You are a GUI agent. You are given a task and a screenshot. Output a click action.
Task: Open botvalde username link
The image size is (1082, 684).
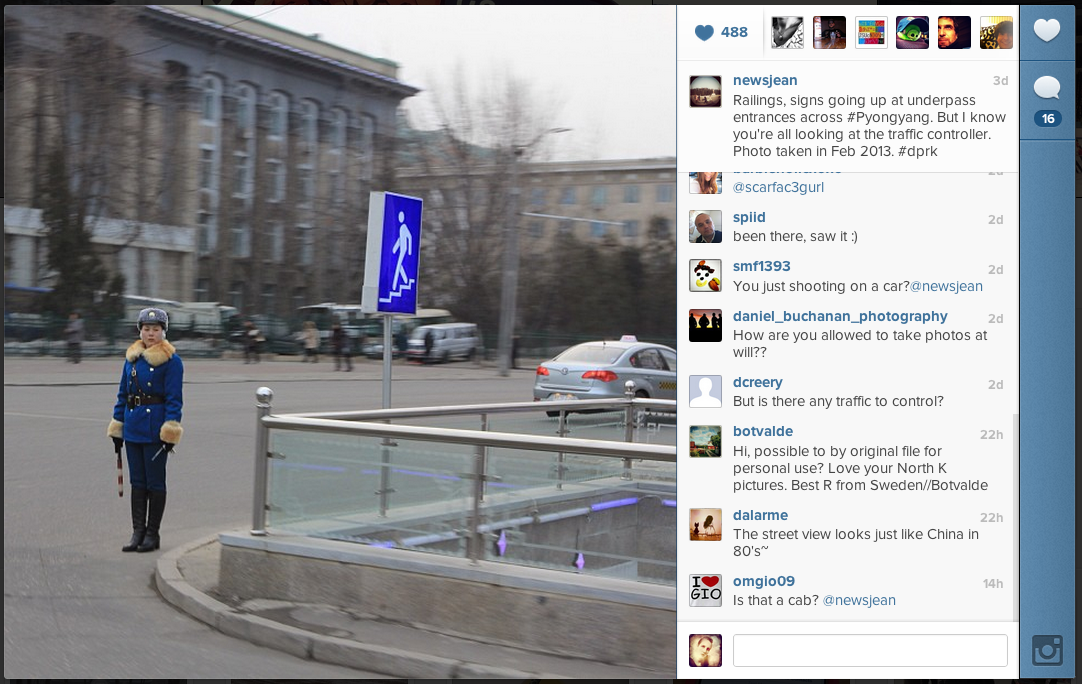(x=763, y=431)
